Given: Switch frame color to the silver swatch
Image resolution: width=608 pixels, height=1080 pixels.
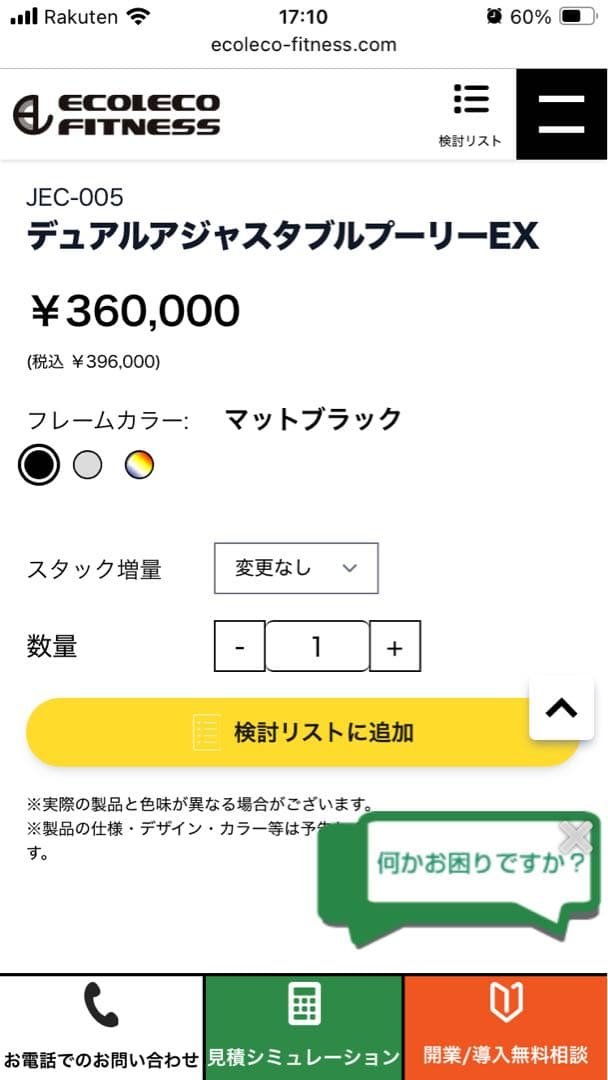Looking at the screenshot, I should (x=88, y=465).
